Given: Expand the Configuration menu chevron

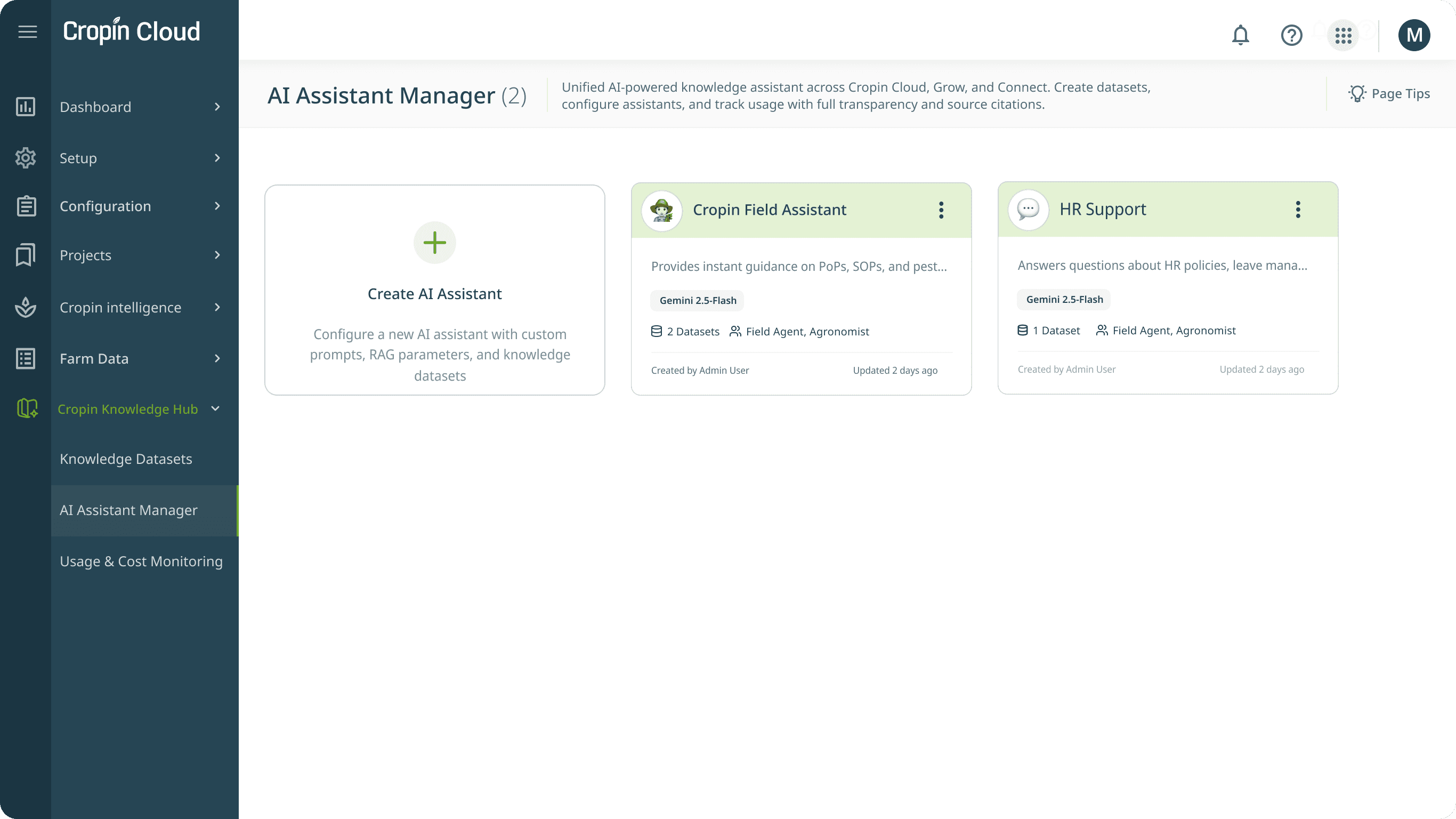Looking at the screenshot, I should (x=217, y=206).
